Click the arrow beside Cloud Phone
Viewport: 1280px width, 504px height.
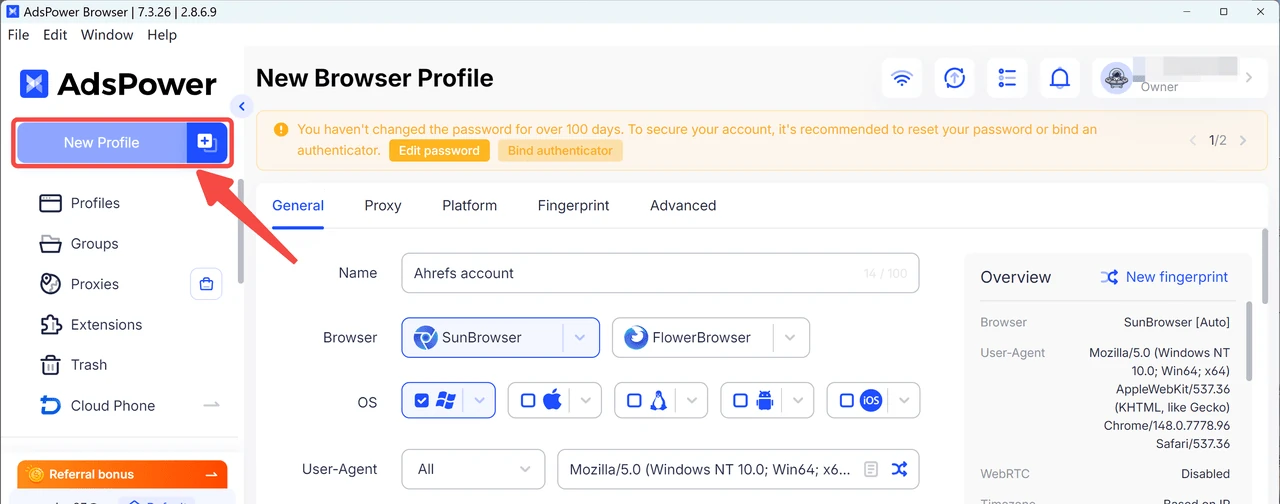pyautogui.click(x=211, y=405)
